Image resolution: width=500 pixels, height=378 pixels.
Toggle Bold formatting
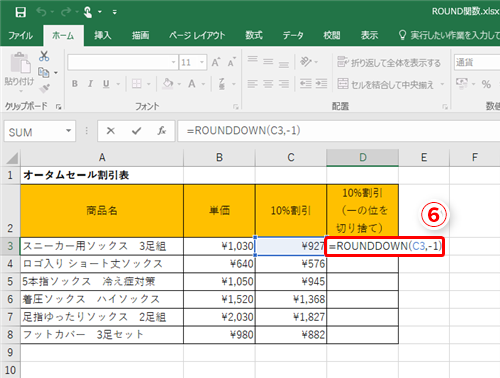(75, 84)
